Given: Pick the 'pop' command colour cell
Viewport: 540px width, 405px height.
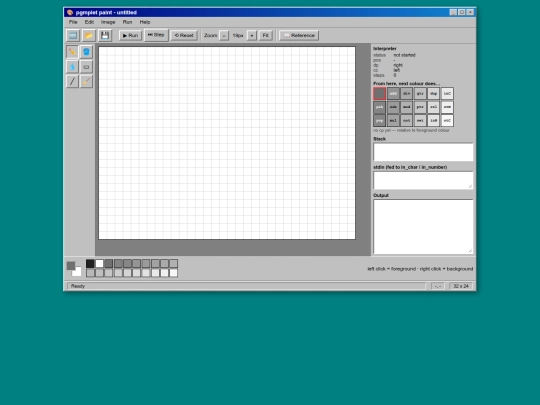Looking at the screenshot, I should 380,121.
